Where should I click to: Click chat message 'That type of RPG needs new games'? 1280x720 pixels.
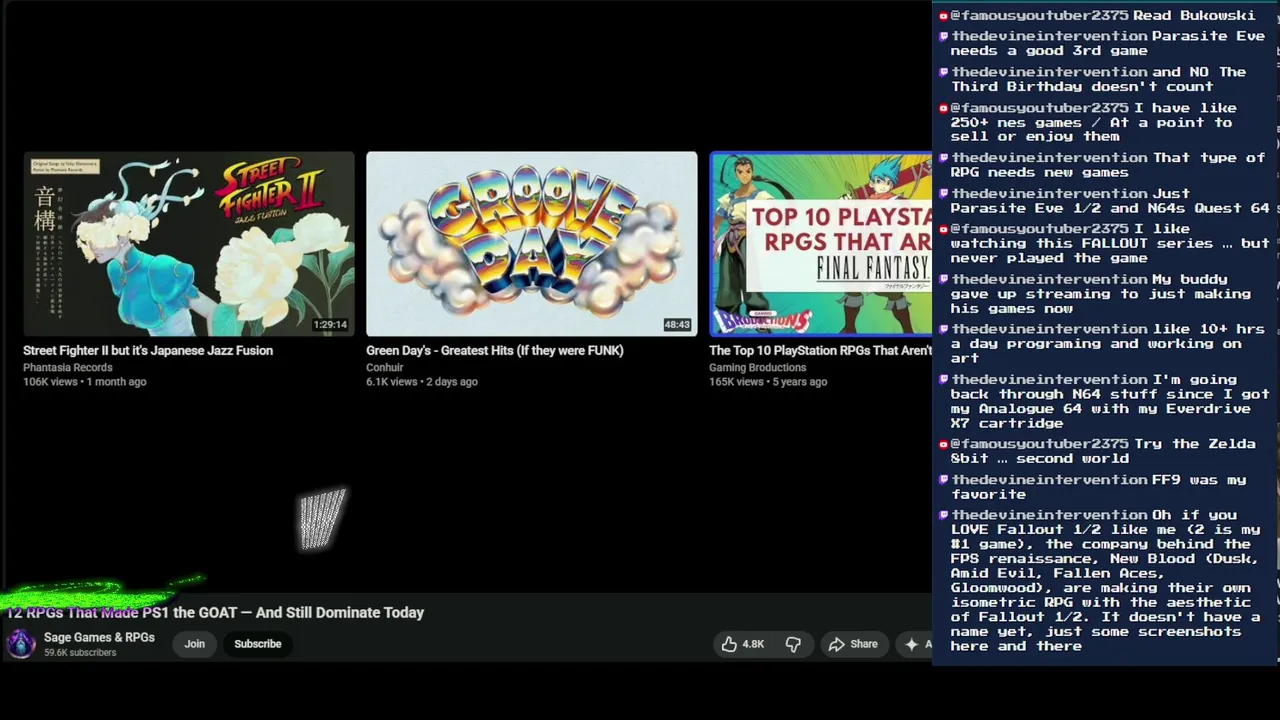click(1102, 165)
